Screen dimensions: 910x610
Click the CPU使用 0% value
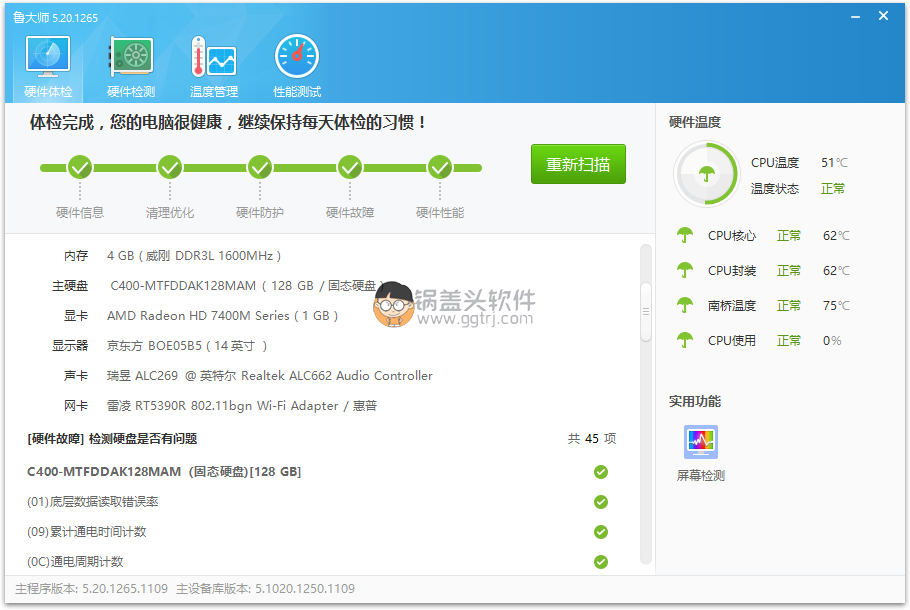pyautogui.click(x=832, y=341)
